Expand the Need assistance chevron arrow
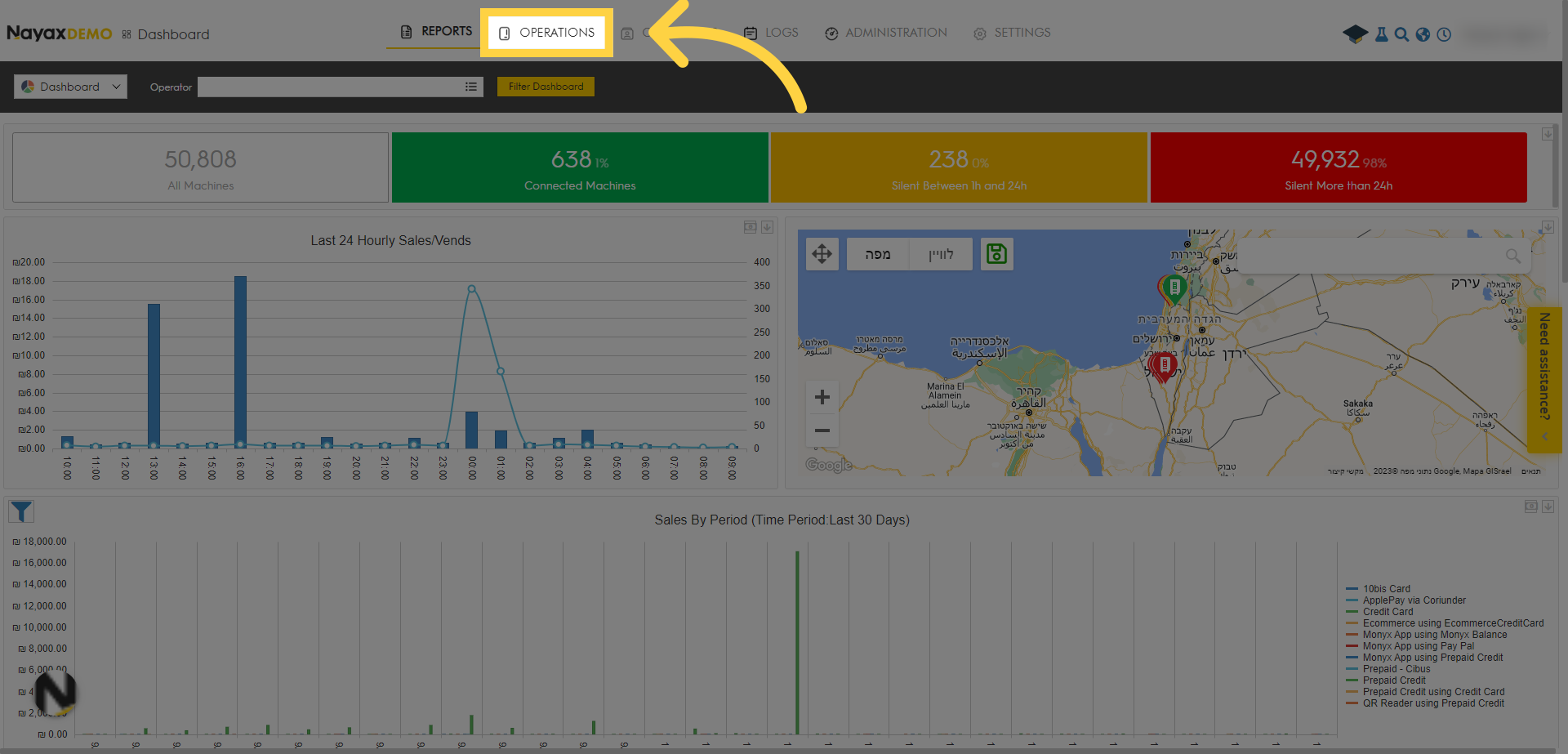This screenshot has width=1568, height=754. [1544, 437]
